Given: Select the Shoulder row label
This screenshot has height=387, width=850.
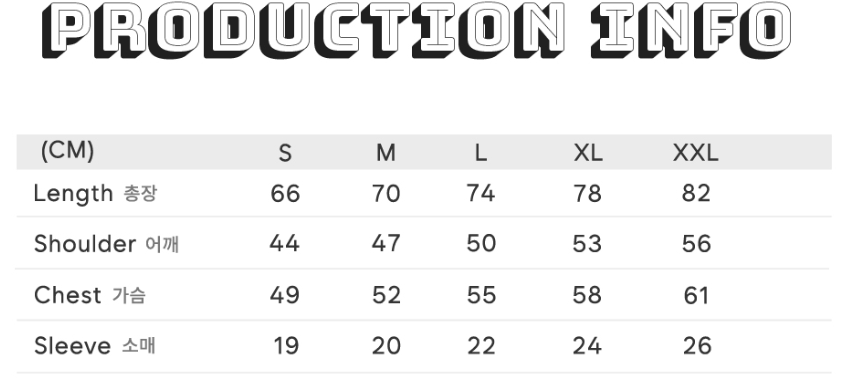Looking at the screenshot, I should click(106, 244).
